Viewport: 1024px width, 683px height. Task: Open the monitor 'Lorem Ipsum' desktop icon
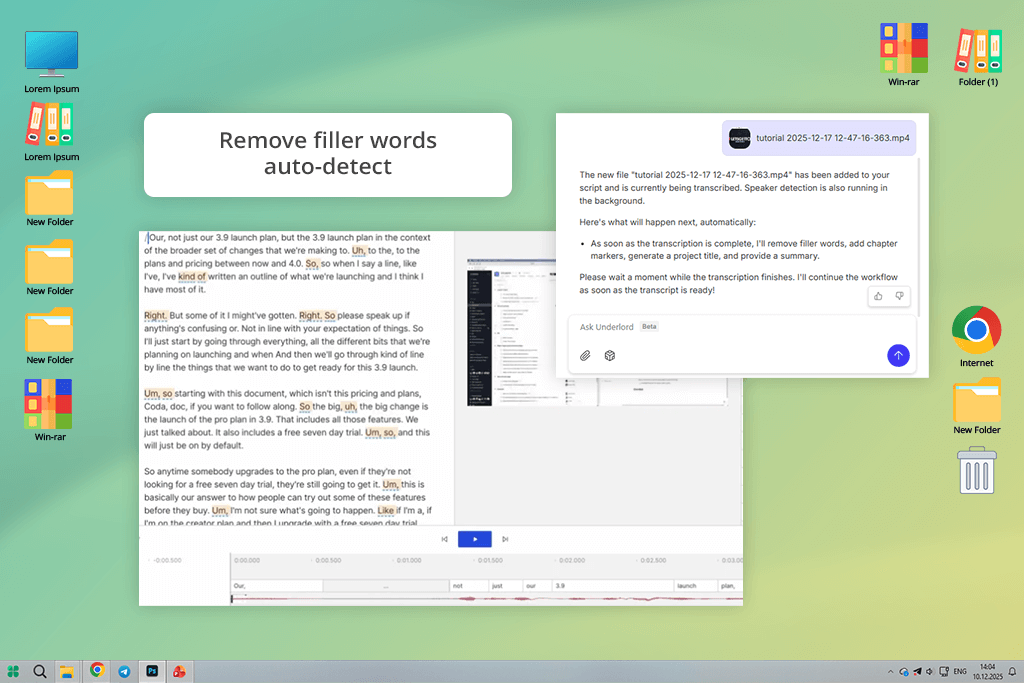(52, 62)
